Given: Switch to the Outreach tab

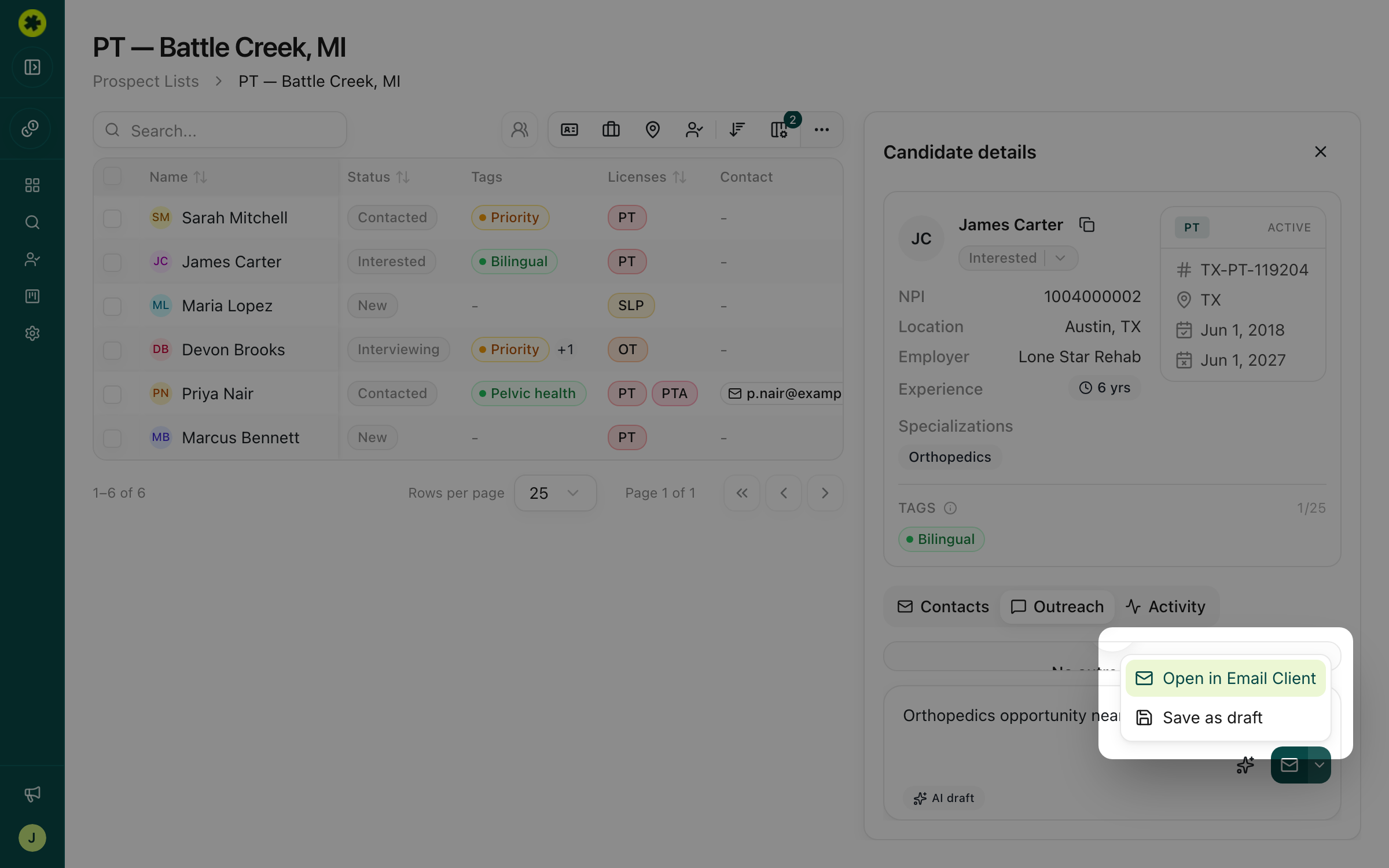Looking at the screenshot, I should tap(1057, 606).
